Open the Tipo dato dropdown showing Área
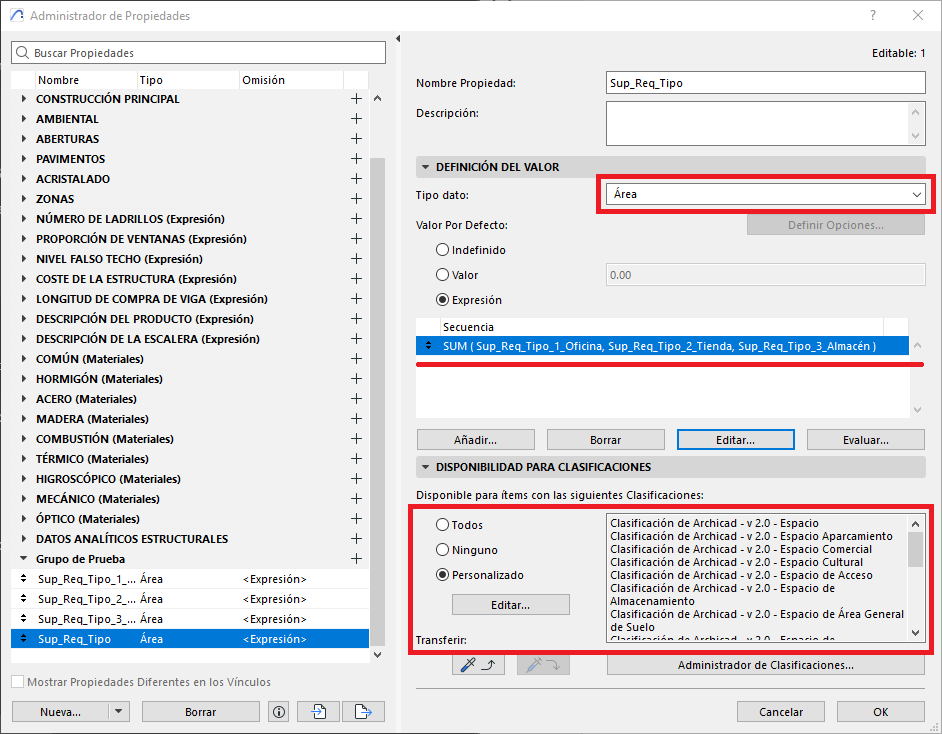The width and height of the screenshot is (942, 734). (x=766, y=194)
